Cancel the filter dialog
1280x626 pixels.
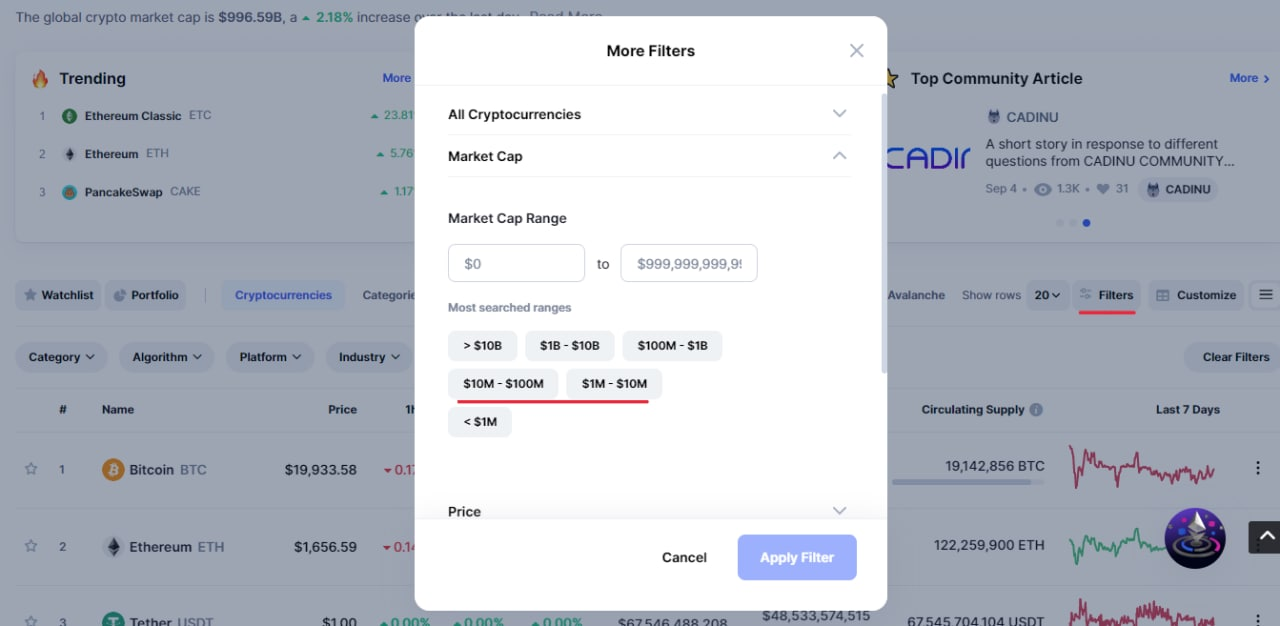point(684,558)
